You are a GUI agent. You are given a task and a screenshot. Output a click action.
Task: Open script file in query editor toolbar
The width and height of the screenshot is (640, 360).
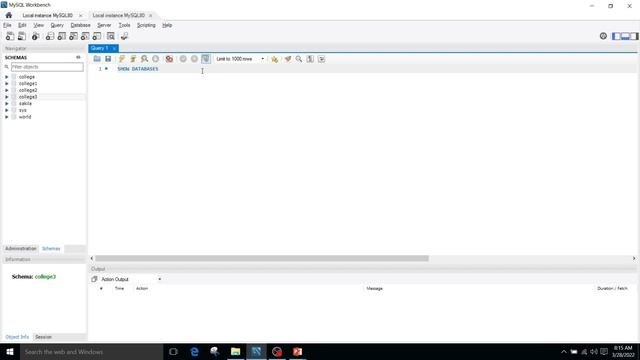coord(97,59)
